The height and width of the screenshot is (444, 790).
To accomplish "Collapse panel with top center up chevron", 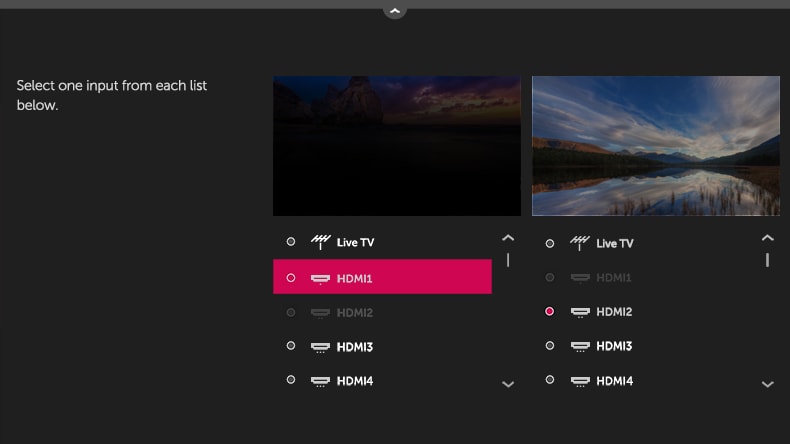I will coord(394,11).
